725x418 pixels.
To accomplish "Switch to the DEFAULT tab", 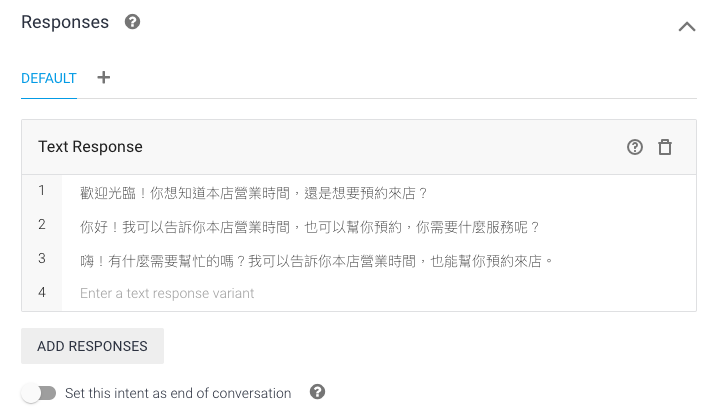I will tap(49, 78).
